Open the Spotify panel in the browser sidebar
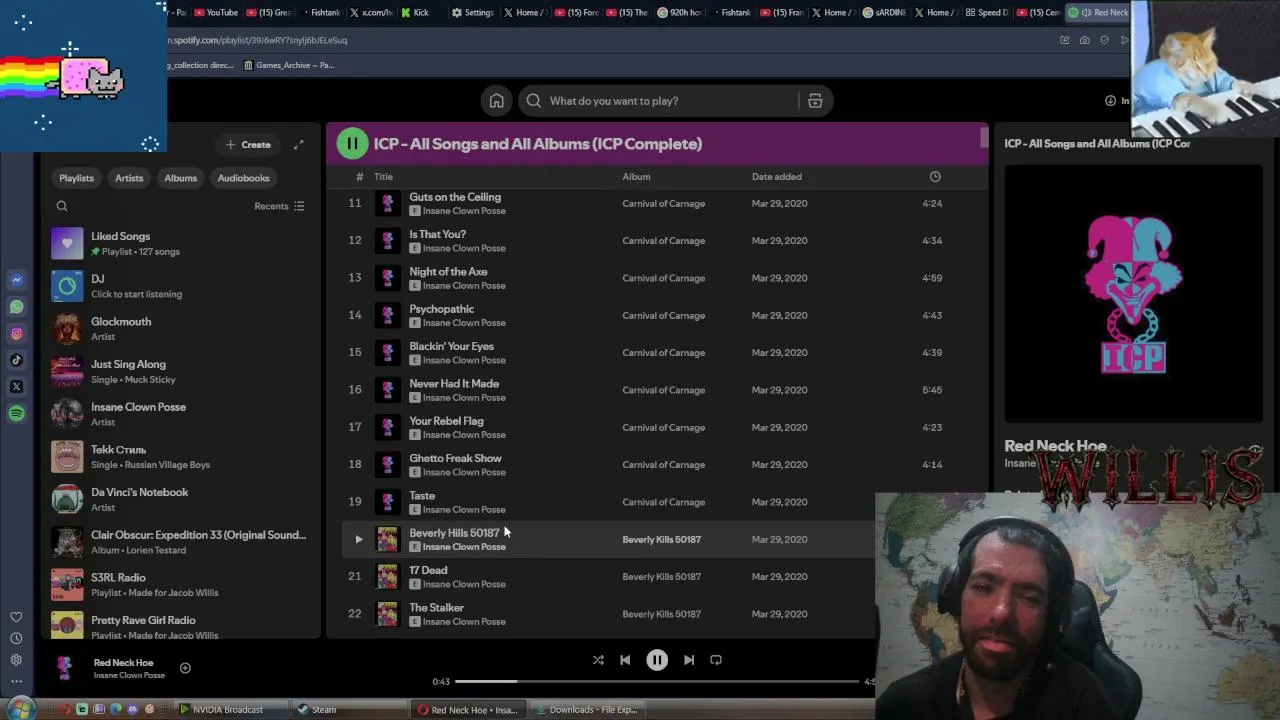1280x720 pixels. point(17,413)
